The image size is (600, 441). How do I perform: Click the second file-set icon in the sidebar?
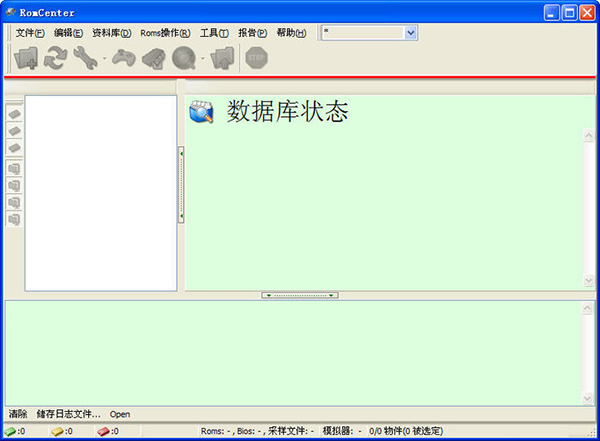coord(14,186)
